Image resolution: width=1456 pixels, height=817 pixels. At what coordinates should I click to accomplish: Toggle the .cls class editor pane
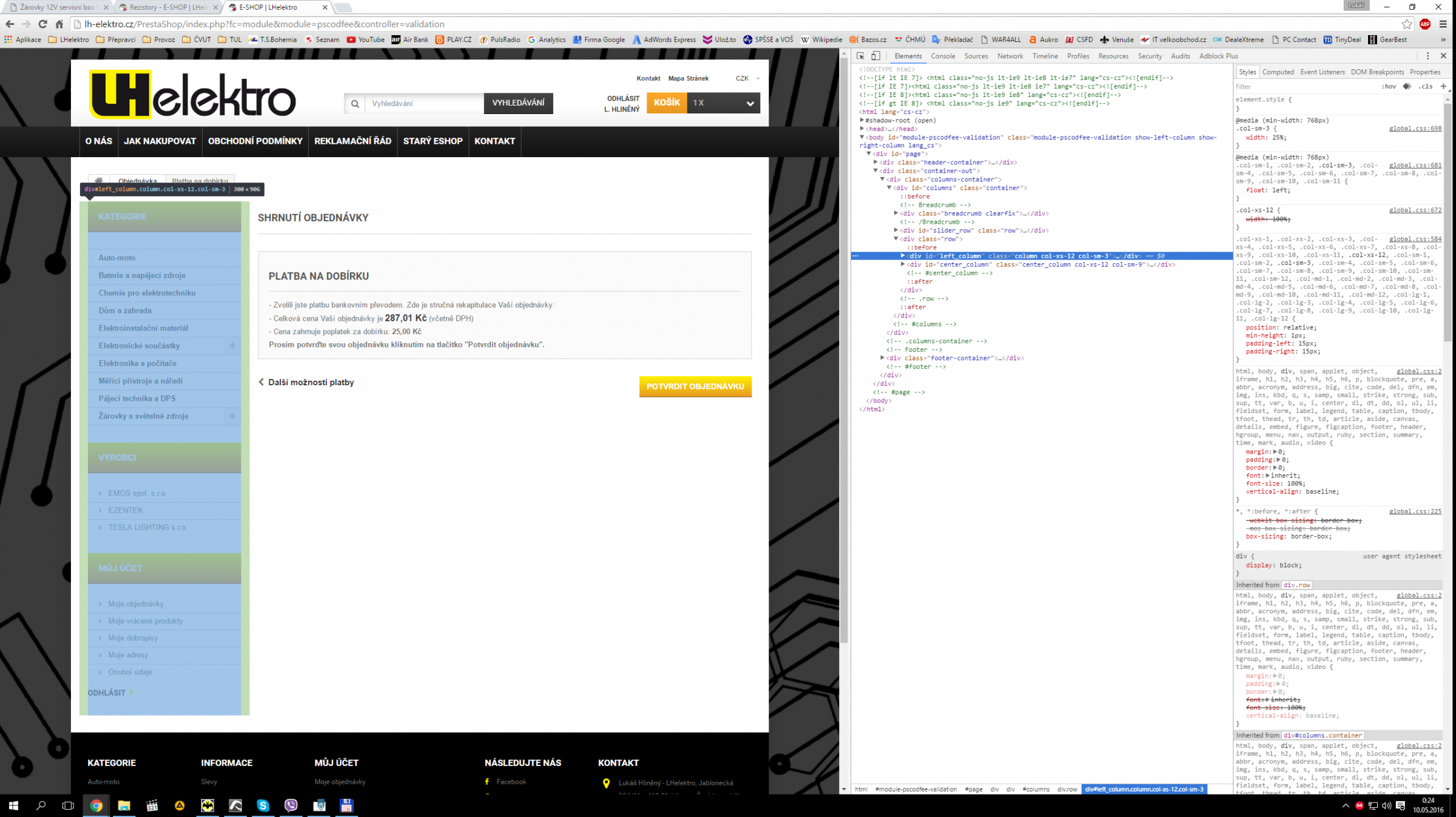[x=1426, y=86]
